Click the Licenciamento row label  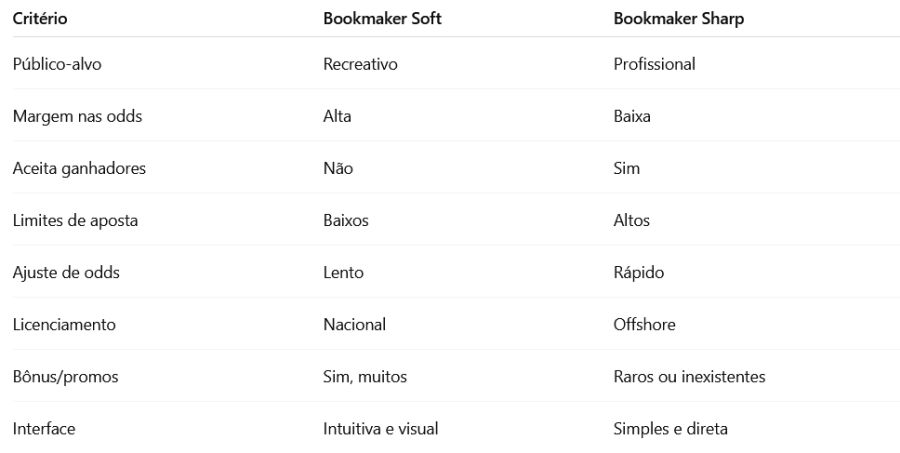pyautogui.click(x=64, y=324)
